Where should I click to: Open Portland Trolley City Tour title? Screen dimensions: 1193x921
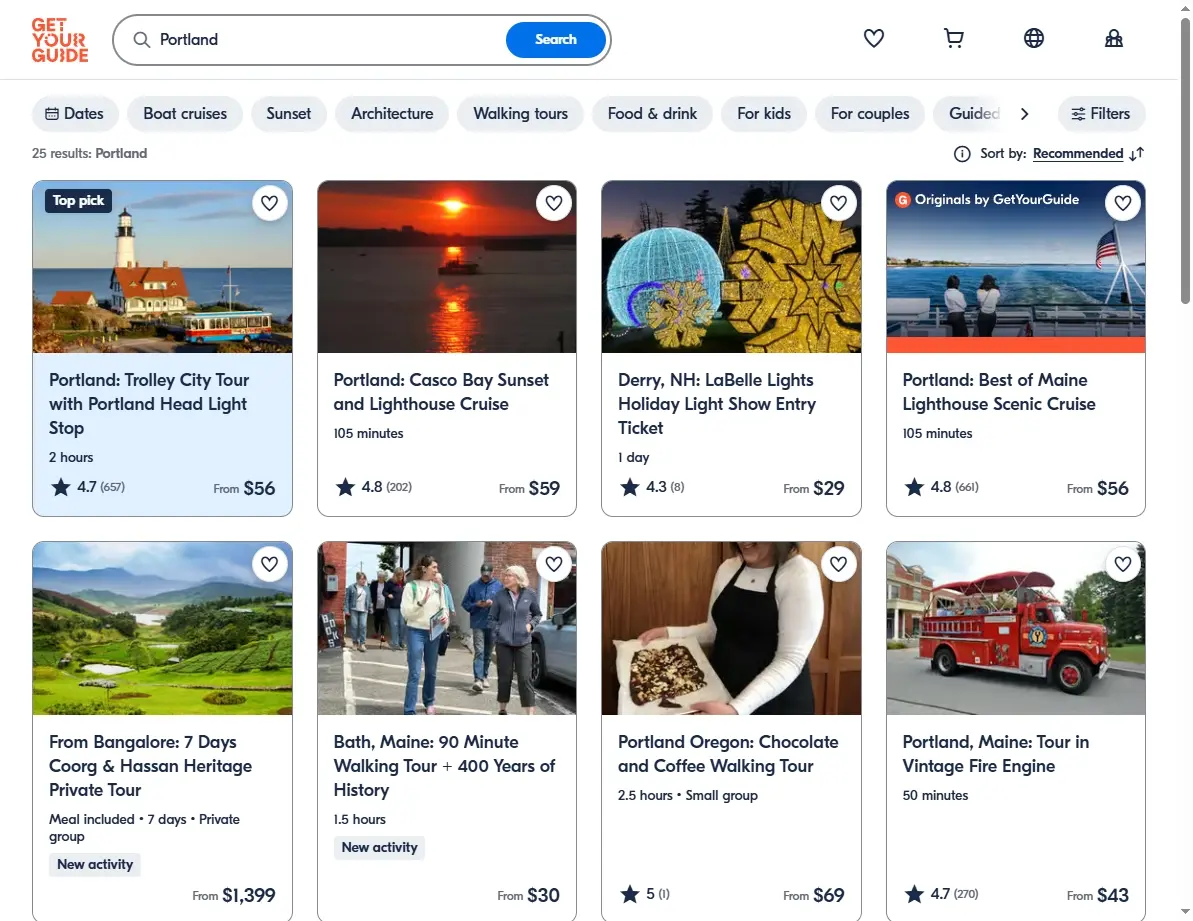coord(149,404)
